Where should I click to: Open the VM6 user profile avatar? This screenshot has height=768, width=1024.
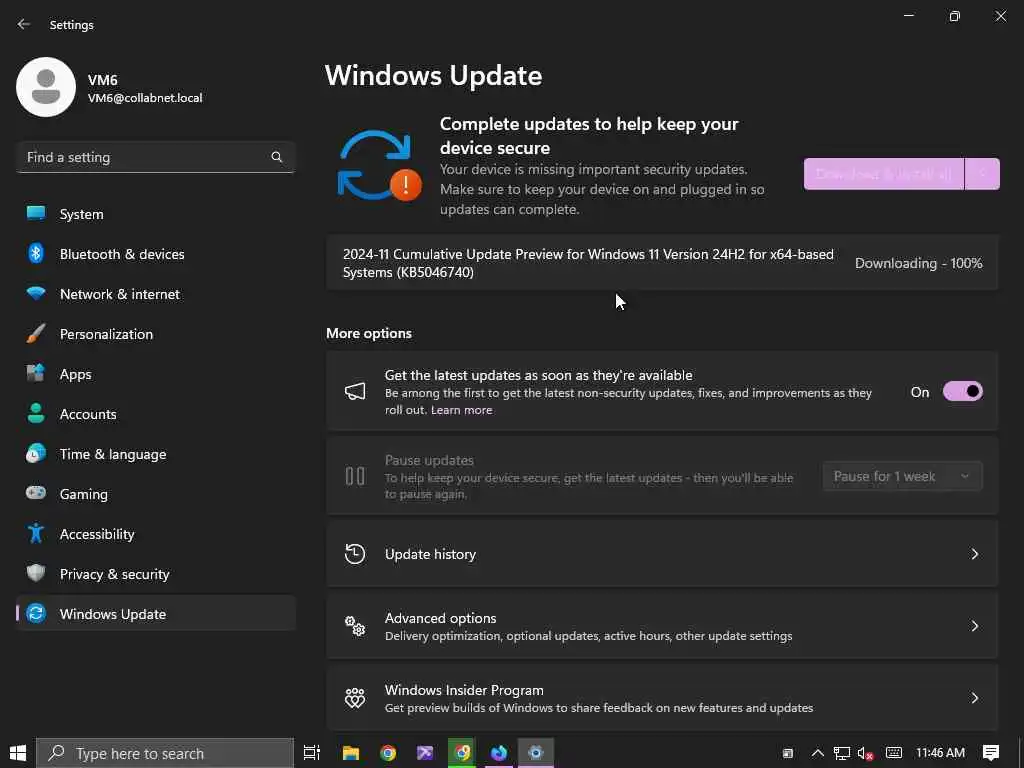(x=46, y=87)
